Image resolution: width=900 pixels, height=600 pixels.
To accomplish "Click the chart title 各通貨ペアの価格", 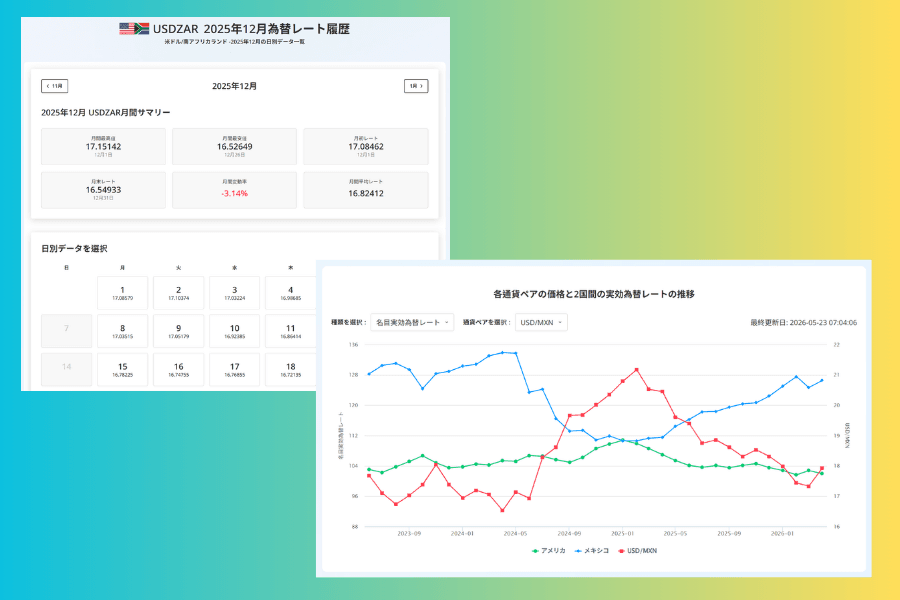I will (593, 294).
